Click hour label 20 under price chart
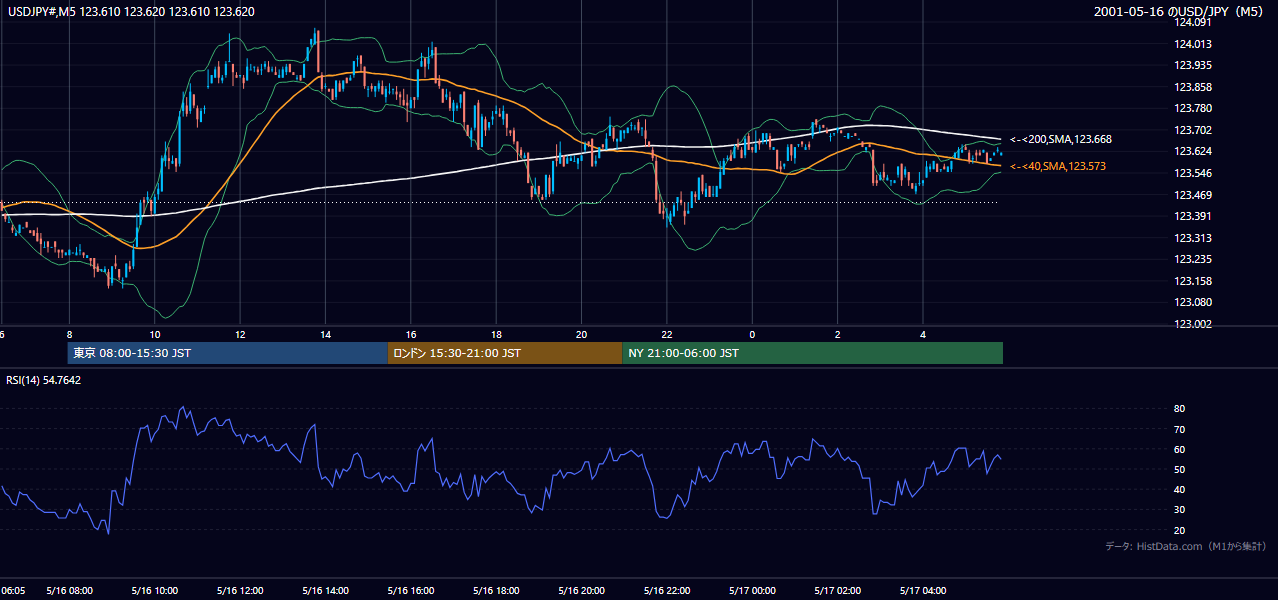Viewport: 1278px width, 600px height. pos(581,334)
